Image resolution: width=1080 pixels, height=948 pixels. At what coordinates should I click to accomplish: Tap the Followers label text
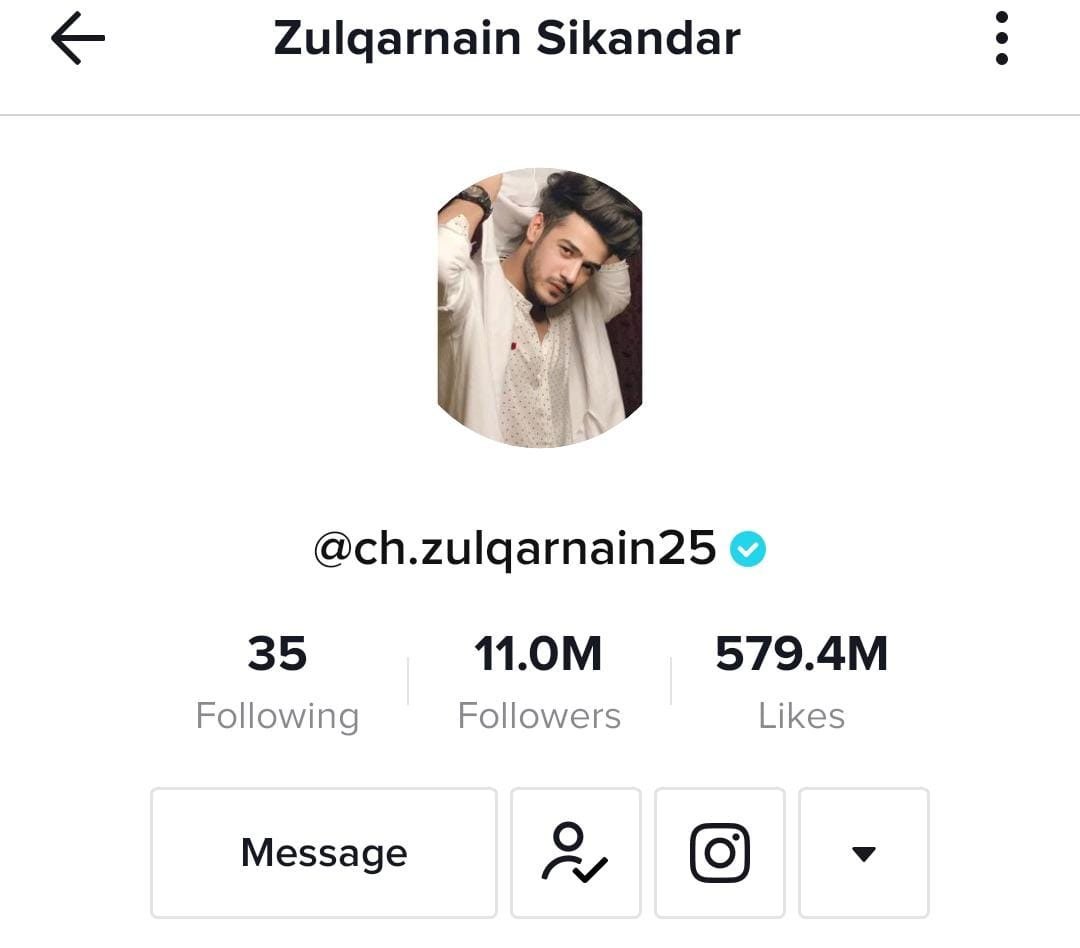click(x=539, y=716)
